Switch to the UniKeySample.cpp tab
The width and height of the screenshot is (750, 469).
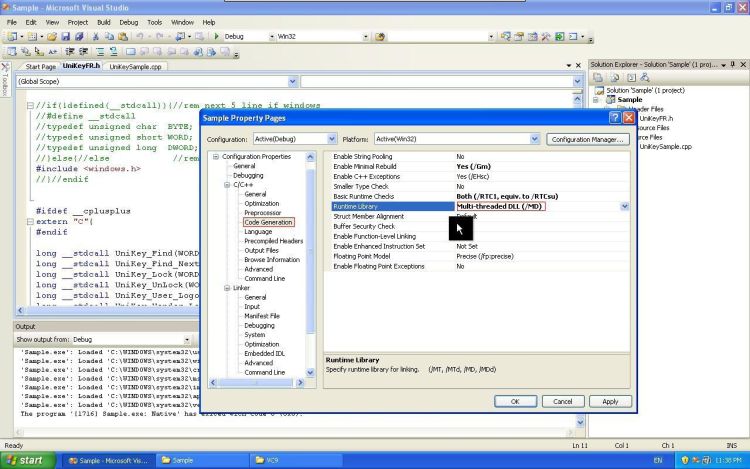click(x=135, y=67)
